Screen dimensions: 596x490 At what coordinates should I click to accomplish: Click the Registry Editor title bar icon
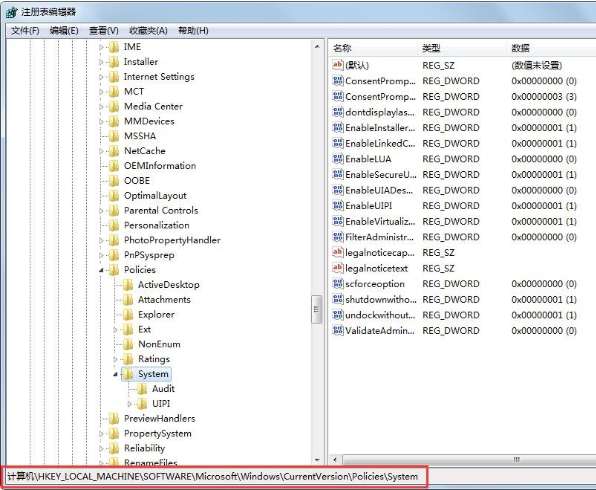tap(12, 12)
